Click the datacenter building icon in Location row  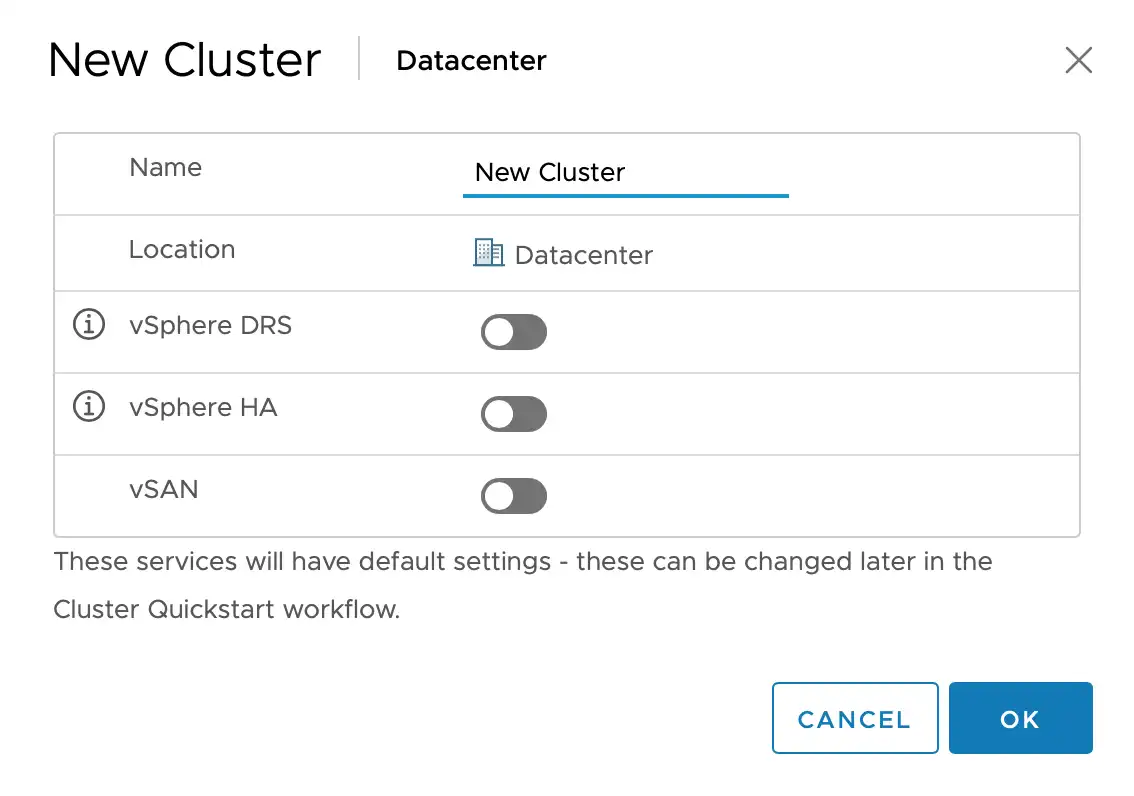pyautogui.click(x=489, y=252)
